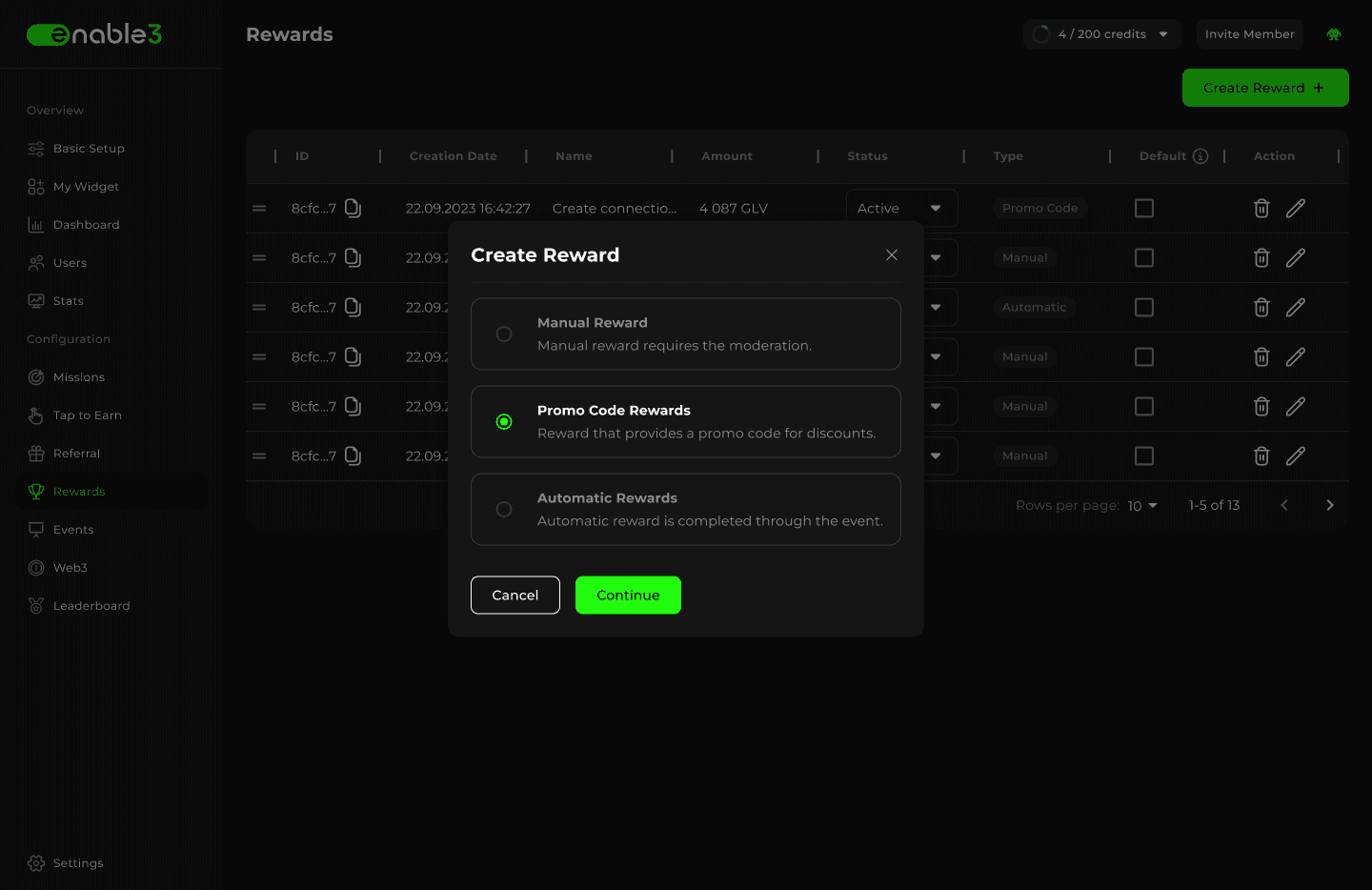
Task: Click the Promo Code type tag
Action: click(x=1040, y=208)
